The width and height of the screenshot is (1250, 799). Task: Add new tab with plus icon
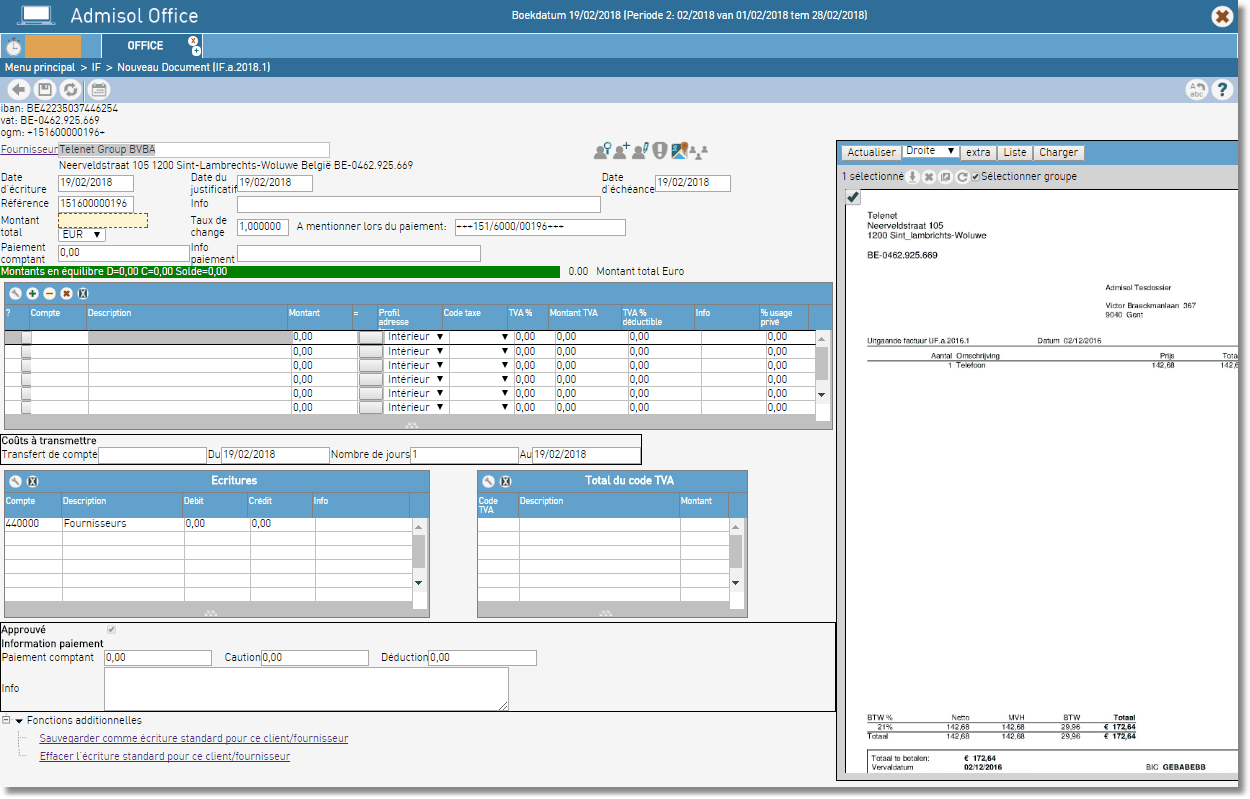tap(196, 50)
